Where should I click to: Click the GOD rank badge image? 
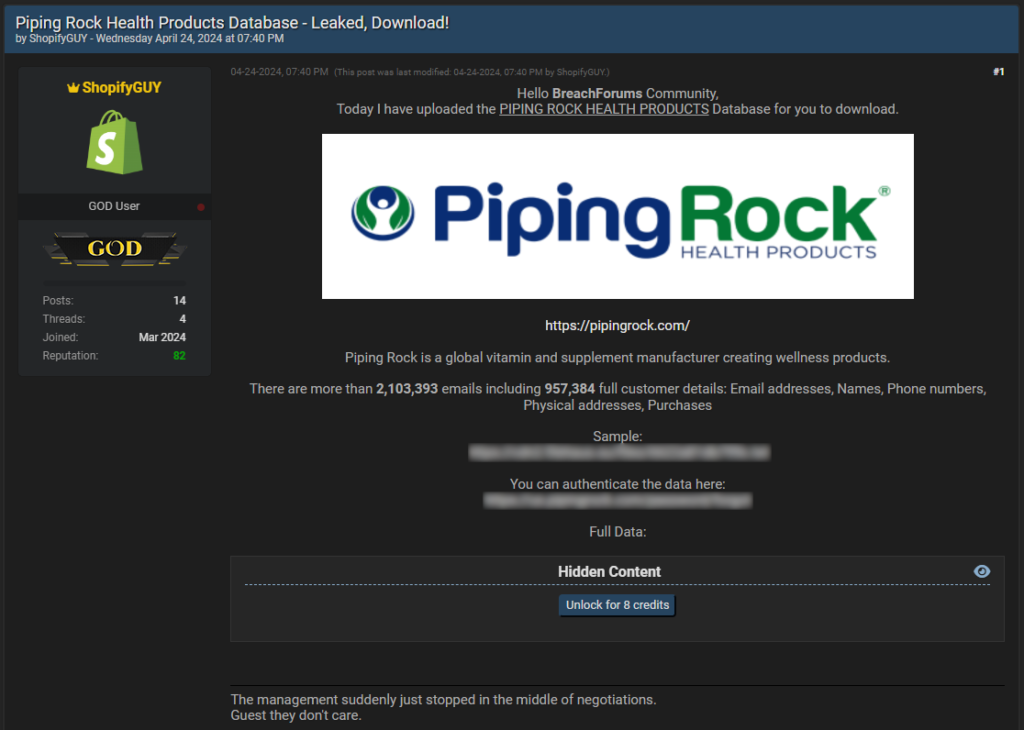115,248
